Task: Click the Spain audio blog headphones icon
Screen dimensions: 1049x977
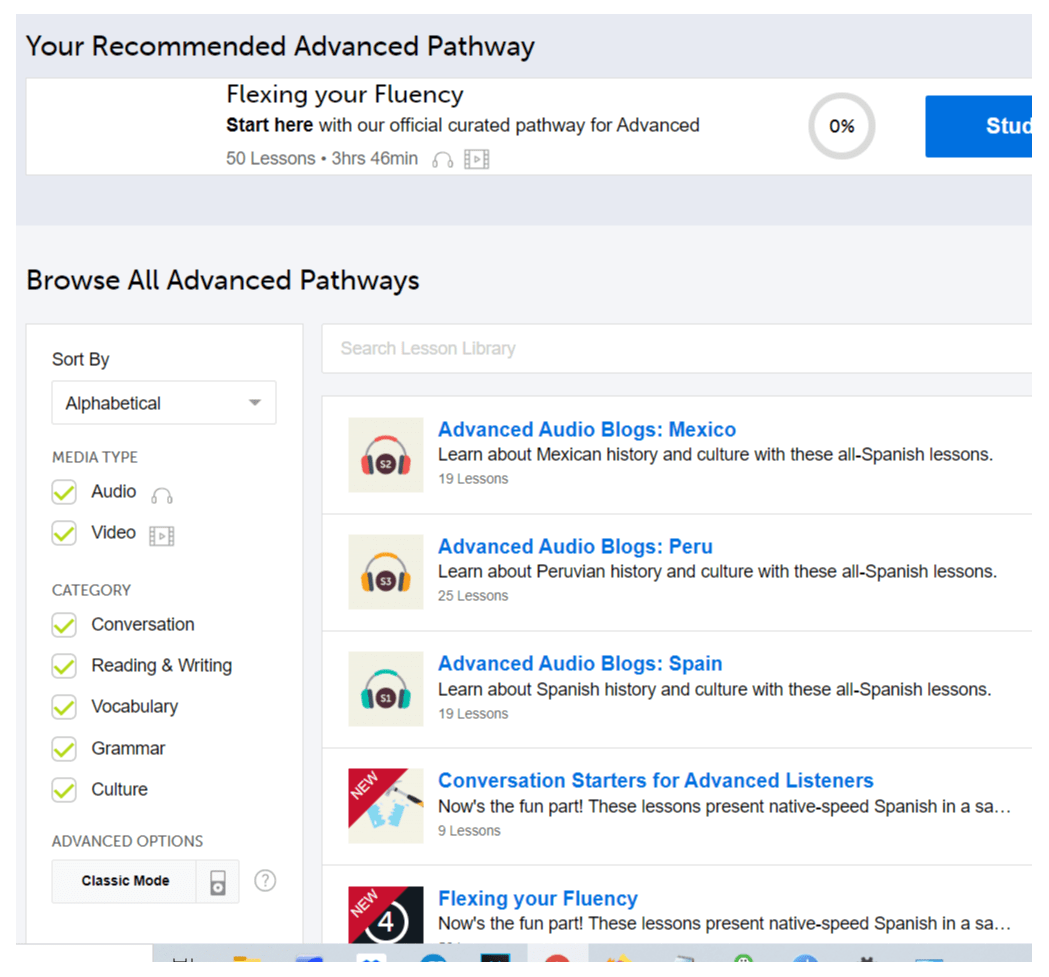Action: pyautogui.click(x=385, y=689)
